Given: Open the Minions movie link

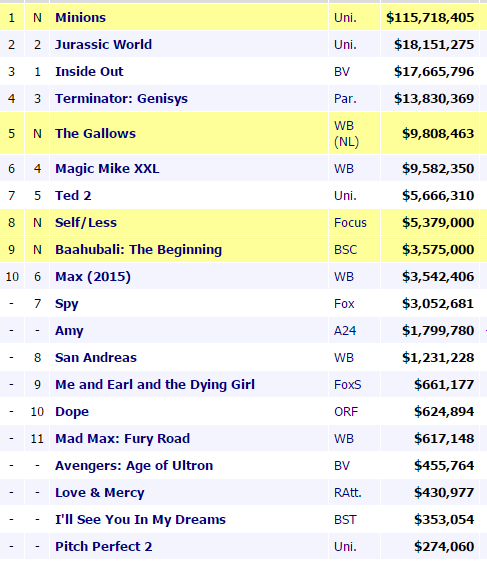Looking at the screenshot, I should pyautogui.click(x=81, y=18).
